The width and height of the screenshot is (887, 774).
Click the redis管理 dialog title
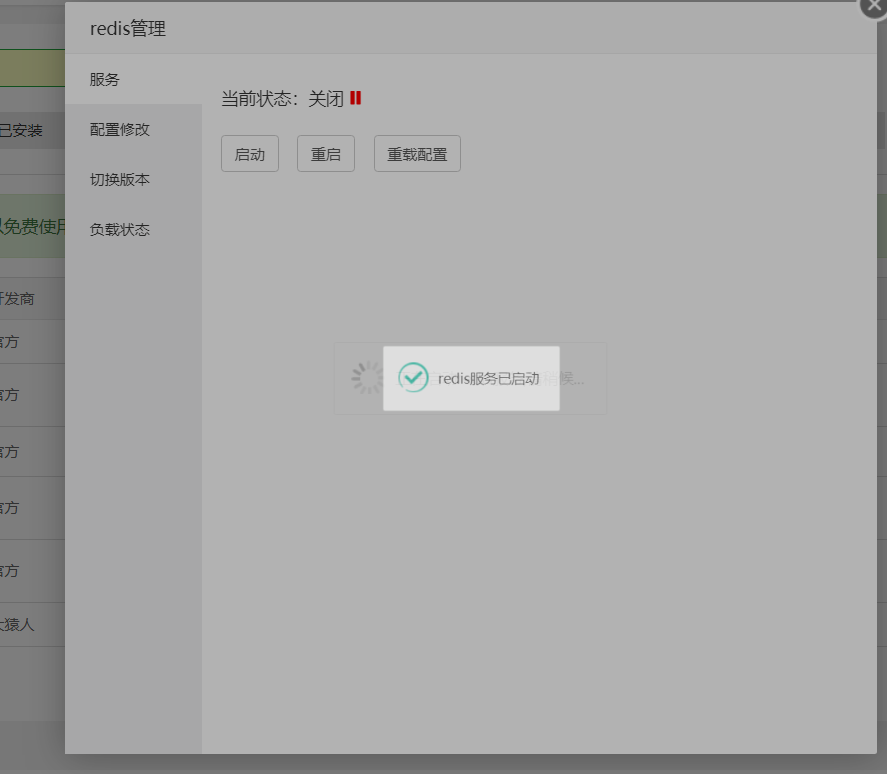pyautogui.click(x=128, y=29)
